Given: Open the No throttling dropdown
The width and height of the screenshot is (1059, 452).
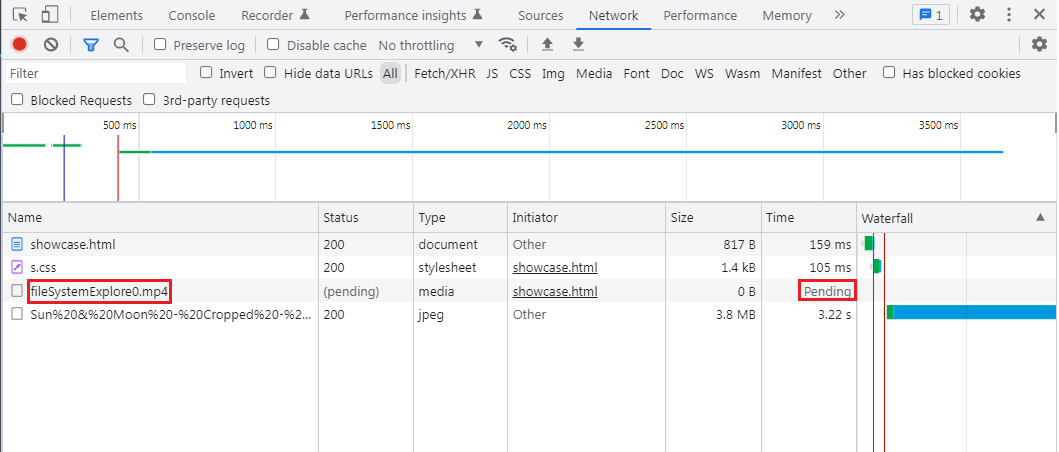Looking at the screenshot, I should click(431, 45).
